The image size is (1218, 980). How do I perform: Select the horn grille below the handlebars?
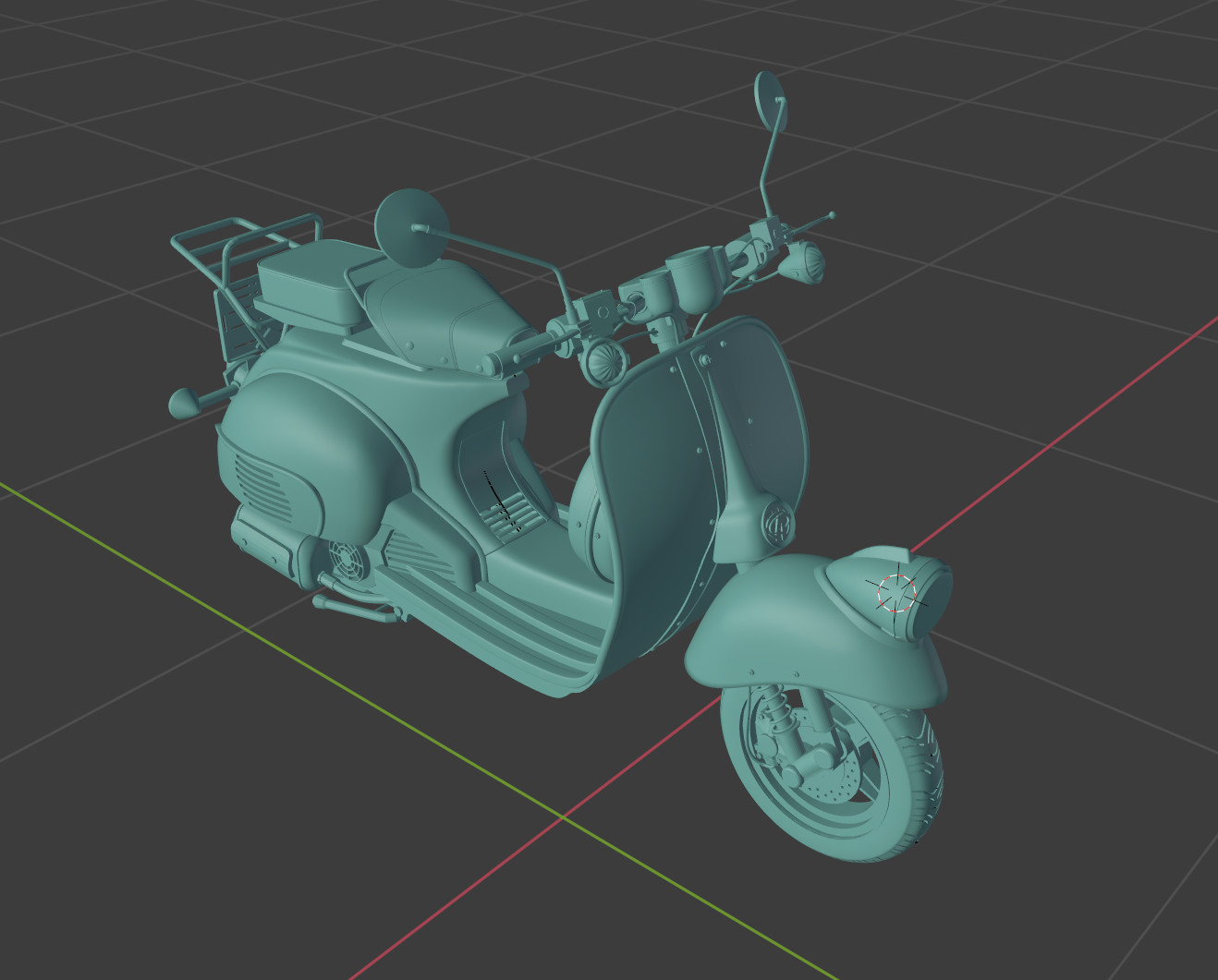606,360
